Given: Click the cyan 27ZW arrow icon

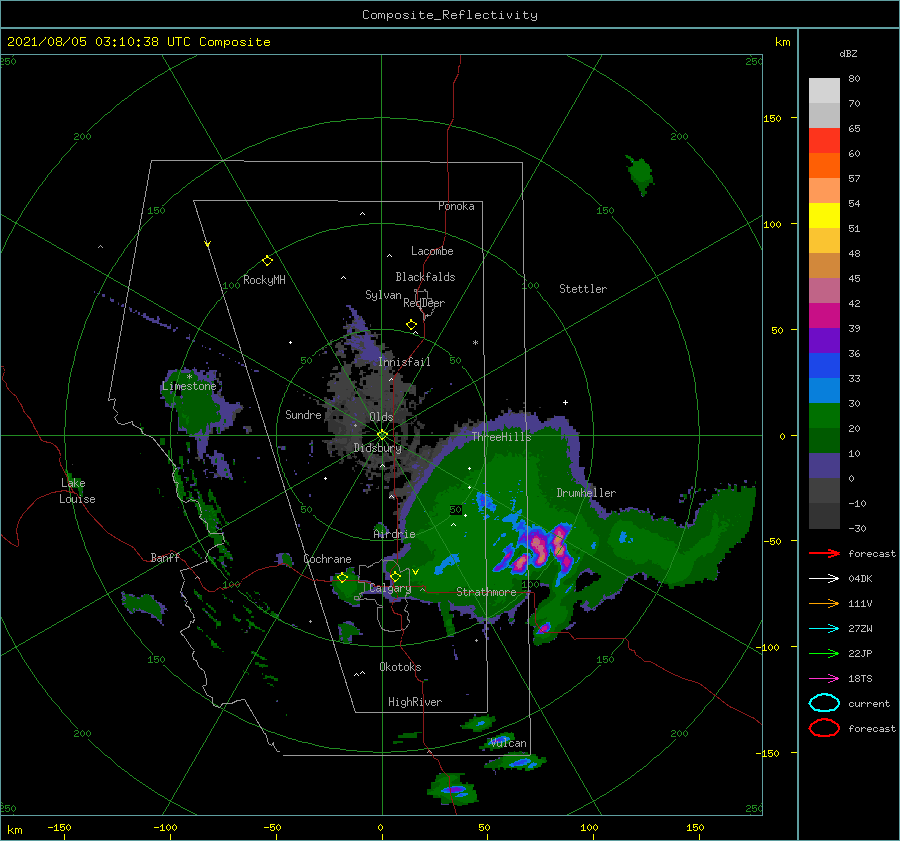Looking at the screenshot, I should pyautogui.click(x=824, y=629).
